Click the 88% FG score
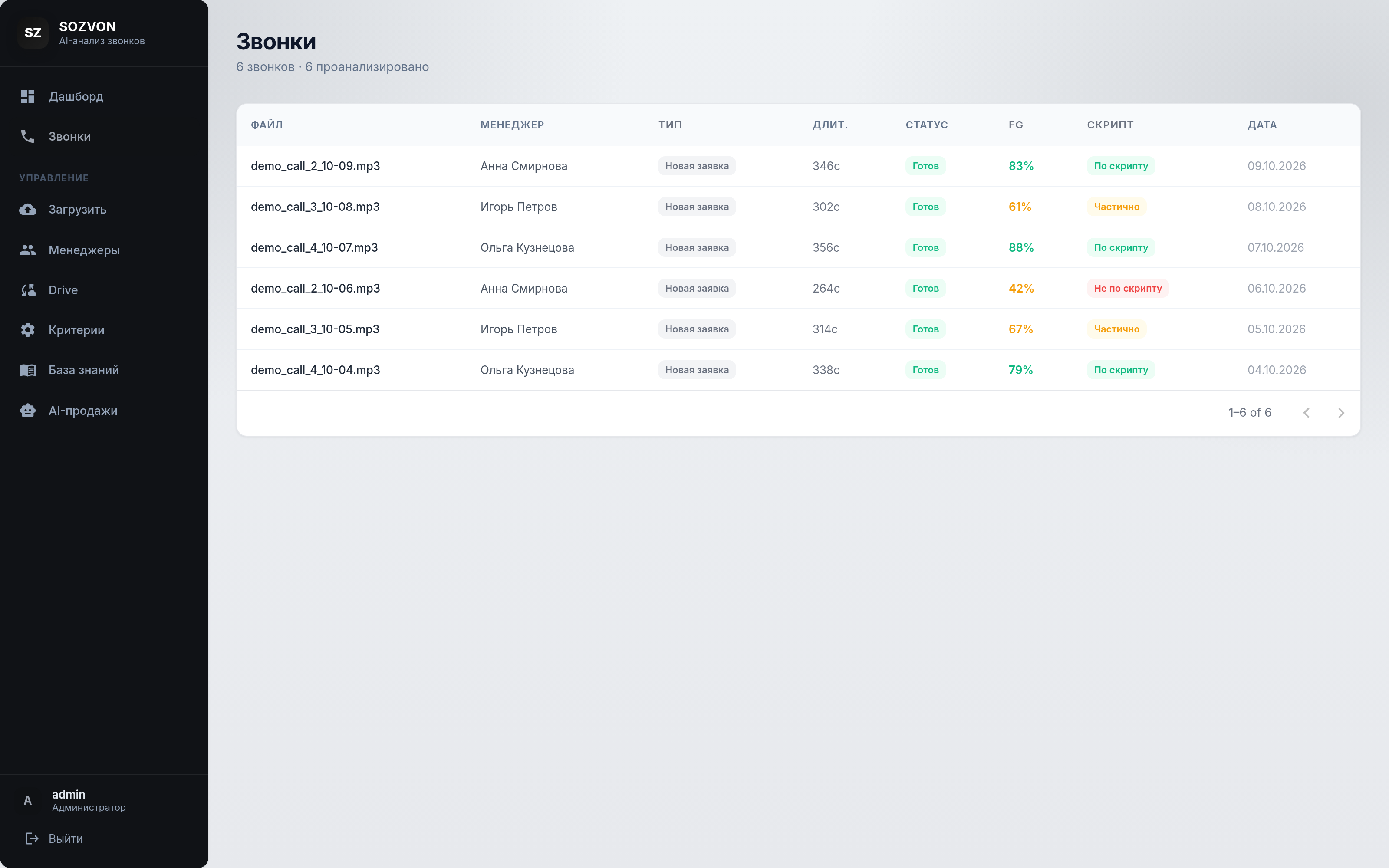This screenshot has height=868, width=1389. 1021,247
